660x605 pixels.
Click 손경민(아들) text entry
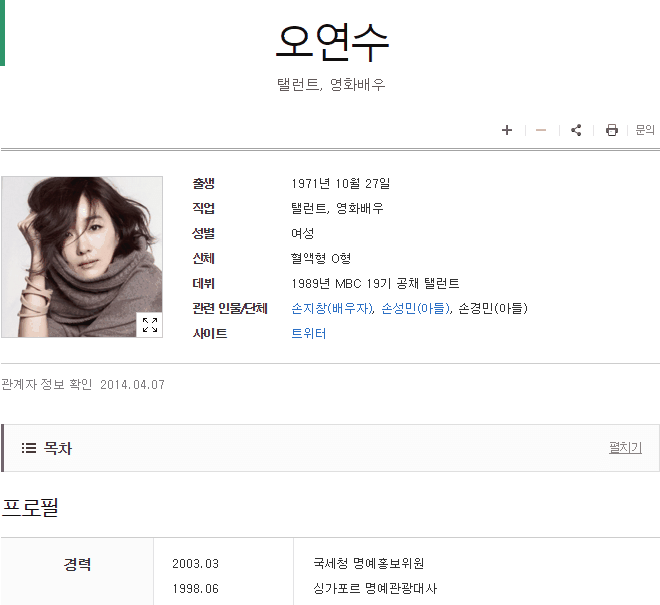click(x=493, y=309)
